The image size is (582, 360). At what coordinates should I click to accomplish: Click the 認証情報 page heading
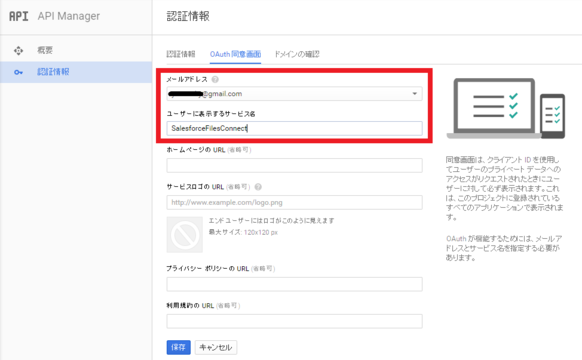tap(188, 16)
